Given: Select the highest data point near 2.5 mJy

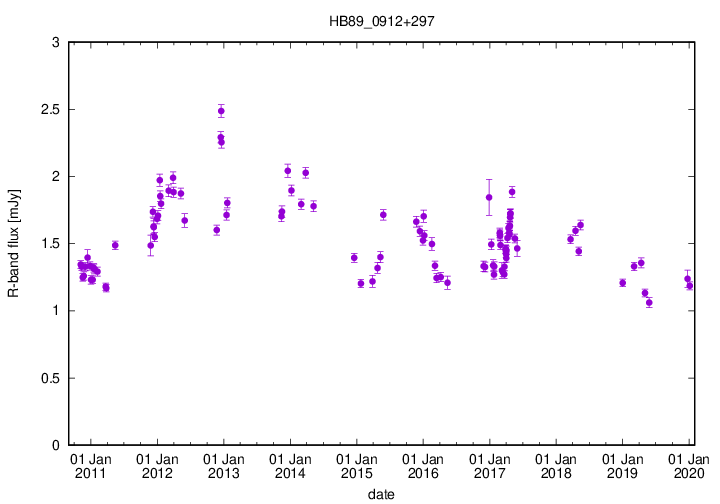Looking at the screenshot, I should coord(221,111).
